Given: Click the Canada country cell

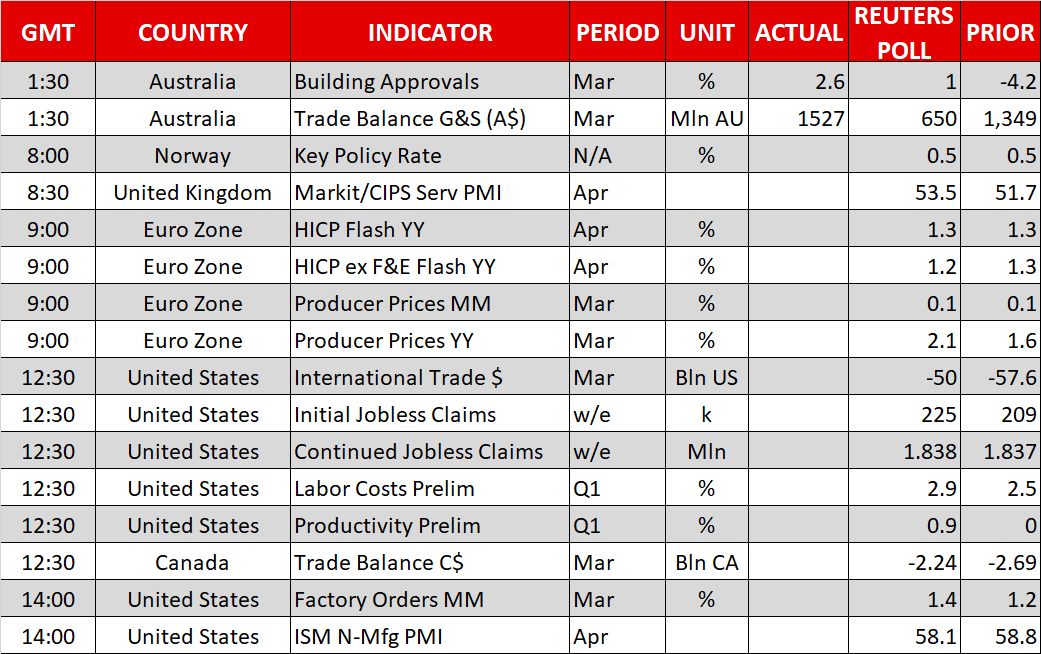Looking at the screenshot, I should click(193, 563).
